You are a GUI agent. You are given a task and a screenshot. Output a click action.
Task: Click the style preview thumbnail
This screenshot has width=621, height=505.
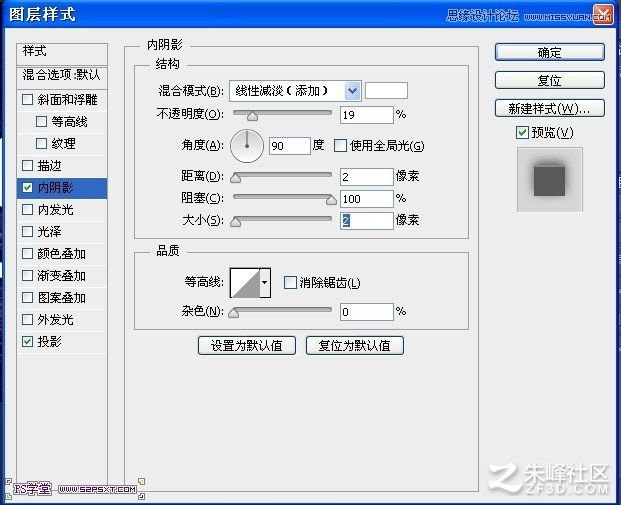[550, 179]
